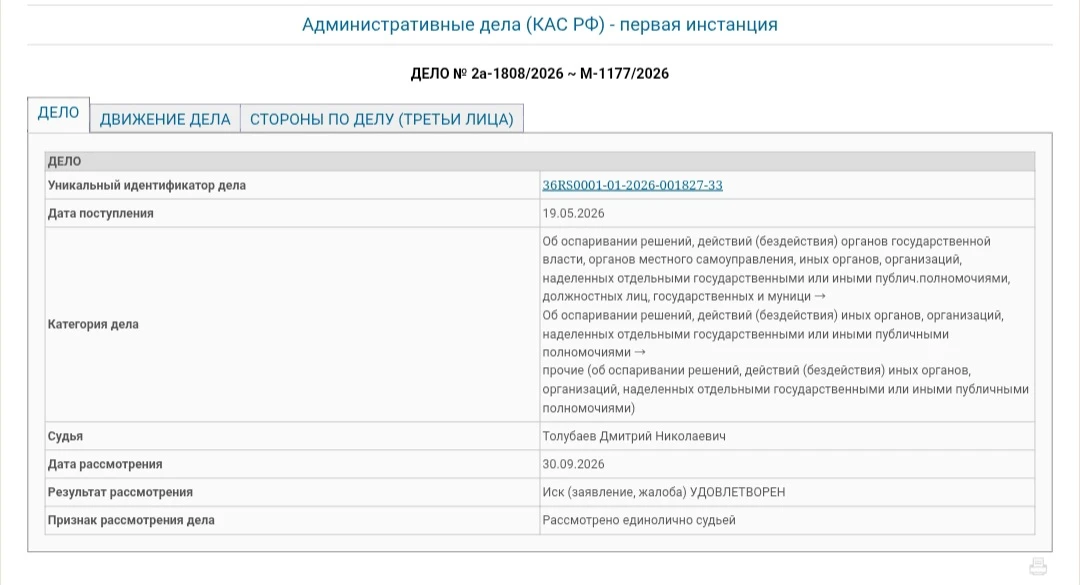1080x585 pixels.
Task: Open the ДВИЖЕНИЕ ДЕЛА tab
Action: point(165,119)
